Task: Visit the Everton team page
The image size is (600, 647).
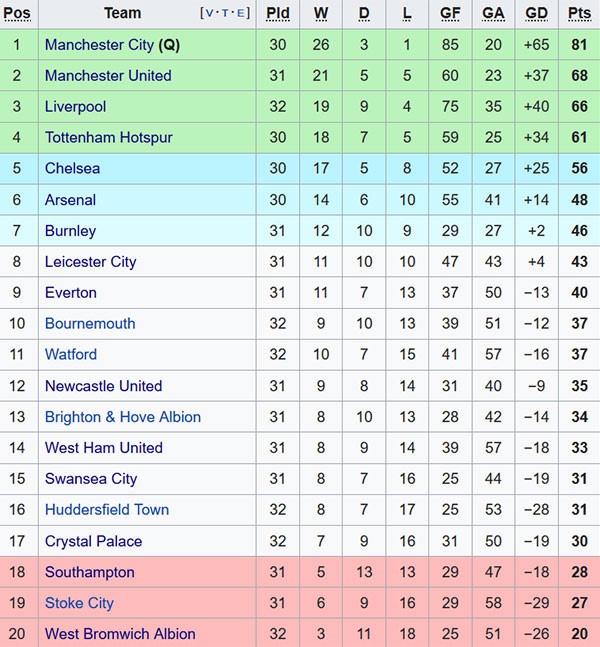Action: tap(71, 293)
